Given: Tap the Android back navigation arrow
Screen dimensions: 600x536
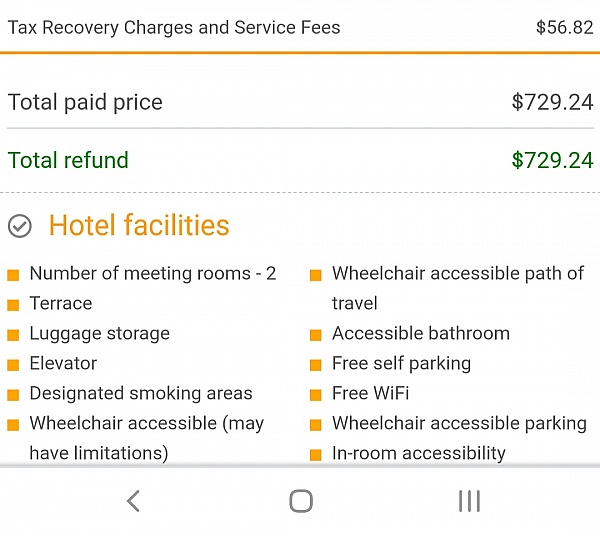Looking at the screenshot, I should pyautogui.click(x=133, y=501).
